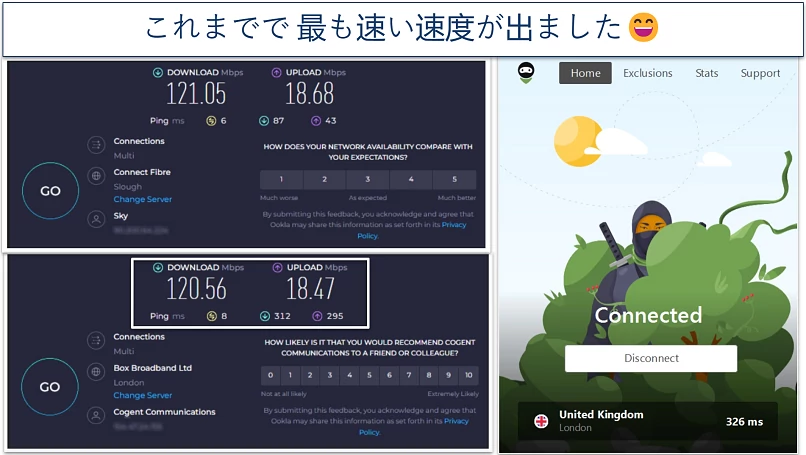Screen dimensions: 806x455
Task: Select rating 4 in network availability survey
Action: point(411,179)
